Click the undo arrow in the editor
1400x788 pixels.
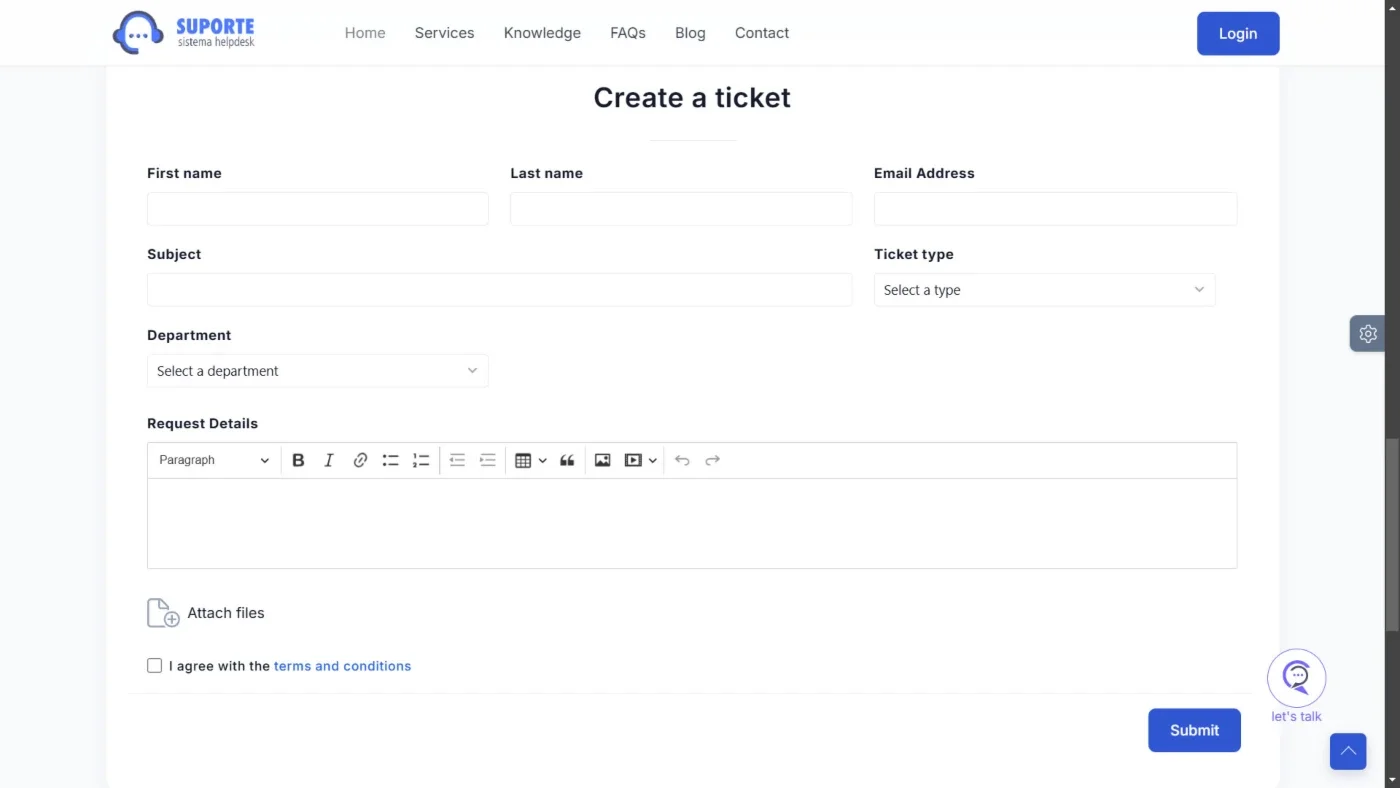(682, 460)
